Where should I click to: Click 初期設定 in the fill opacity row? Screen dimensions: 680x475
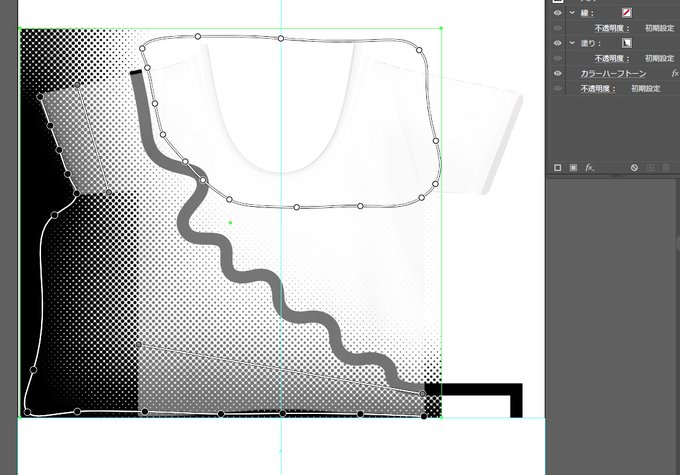[659, 58]
